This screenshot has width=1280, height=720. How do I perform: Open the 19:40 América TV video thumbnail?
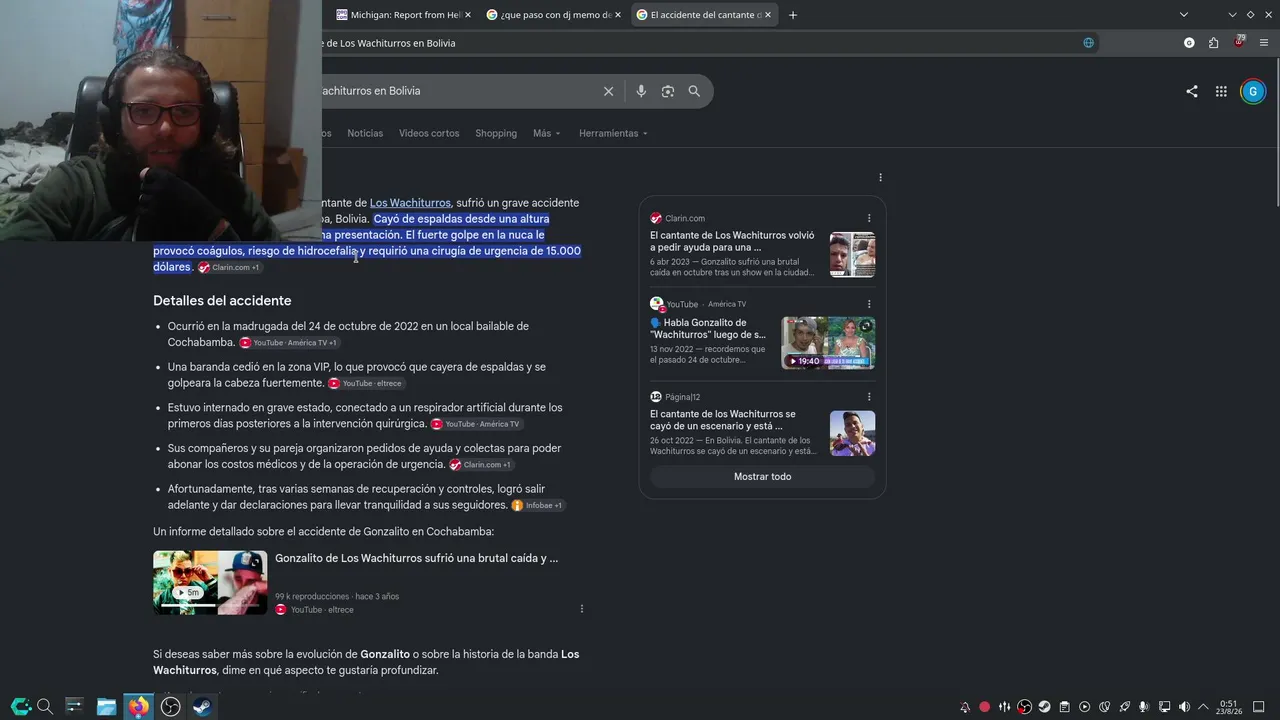(828, 343)
